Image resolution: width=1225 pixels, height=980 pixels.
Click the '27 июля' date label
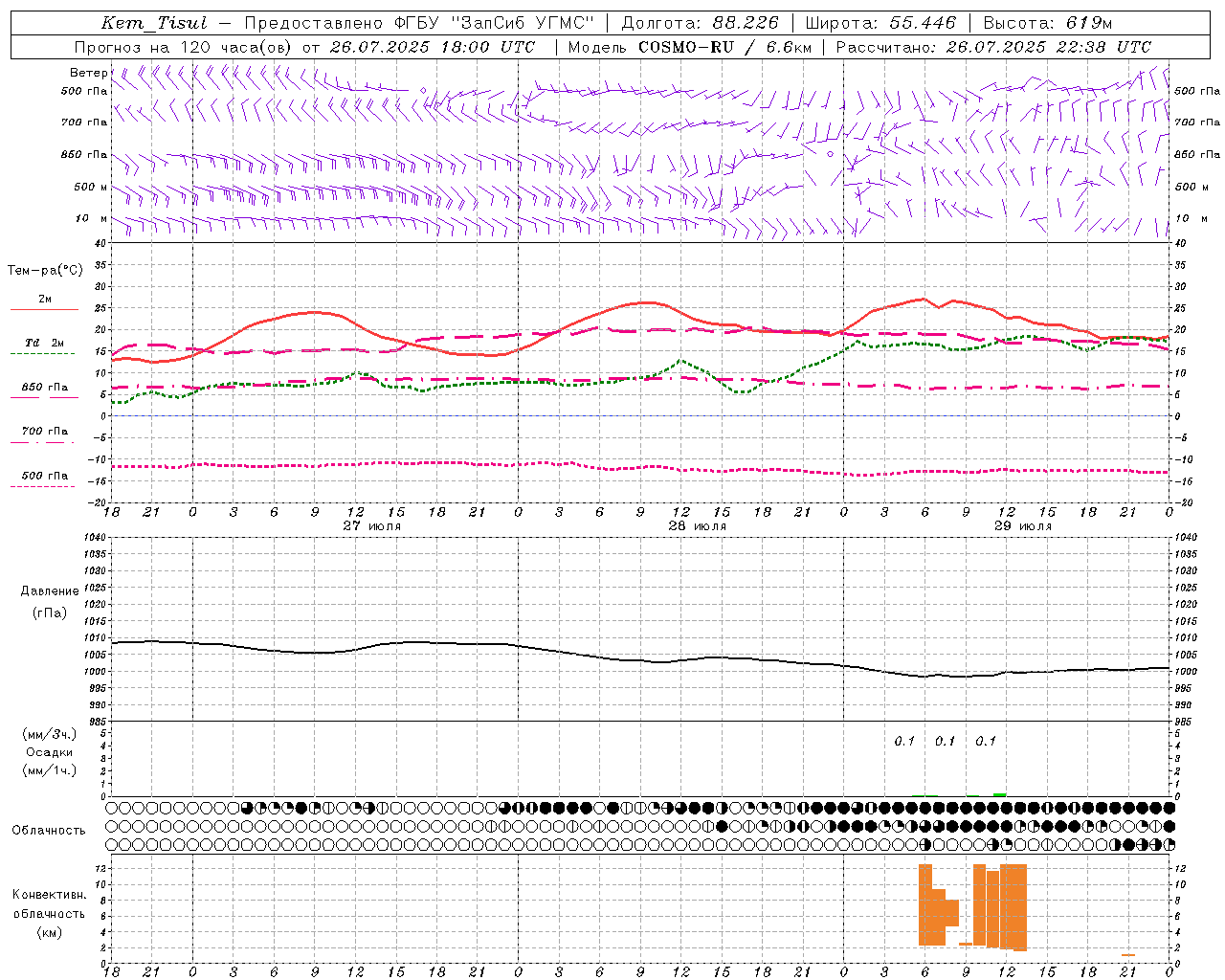click(x=372, y=525)
